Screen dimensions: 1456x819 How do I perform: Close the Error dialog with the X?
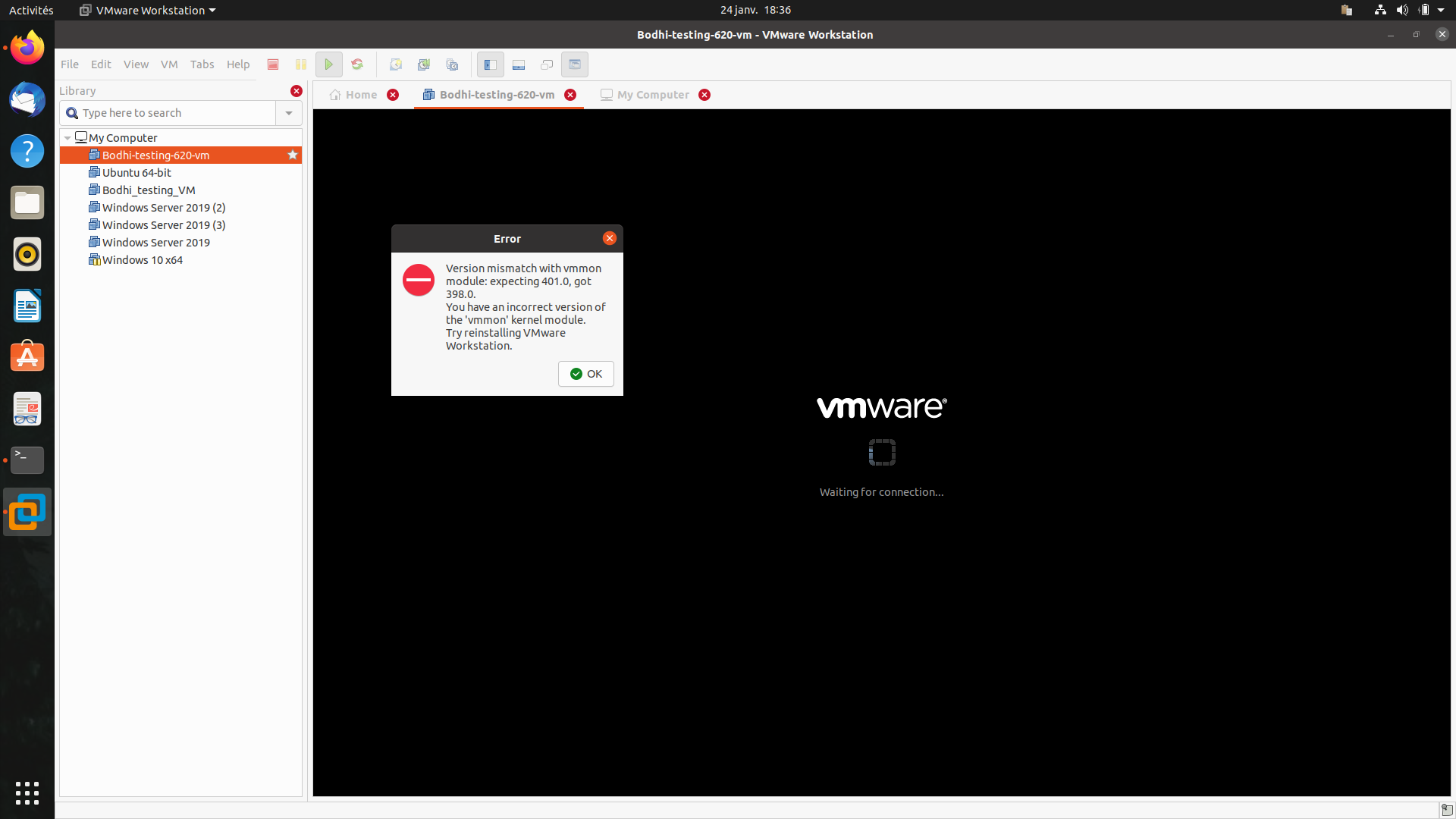point(610,238)
